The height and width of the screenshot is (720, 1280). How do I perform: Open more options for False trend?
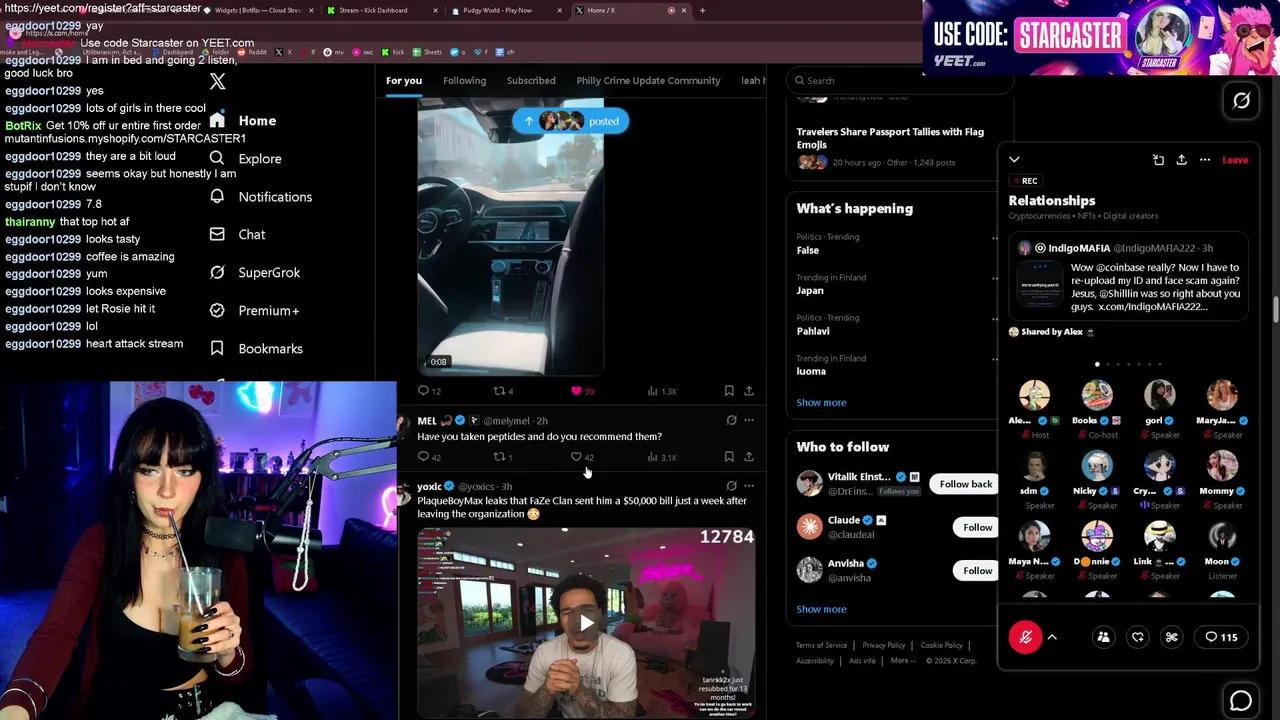pyautogui.click(x=994, y=238)
